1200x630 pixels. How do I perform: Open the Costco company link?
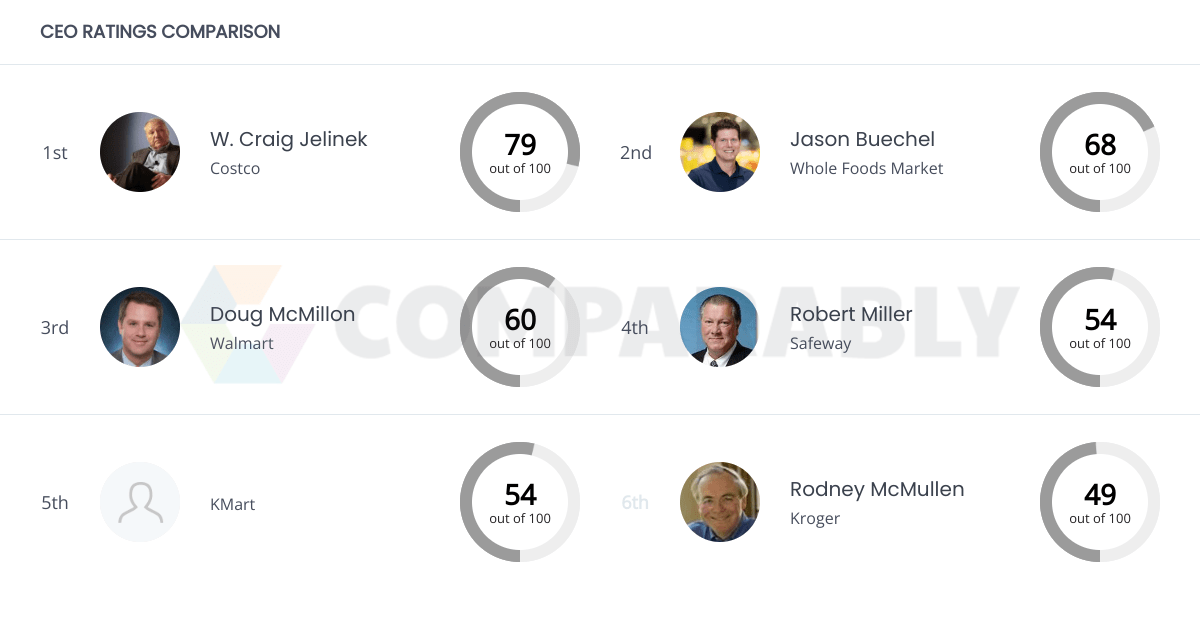(235, 168)
